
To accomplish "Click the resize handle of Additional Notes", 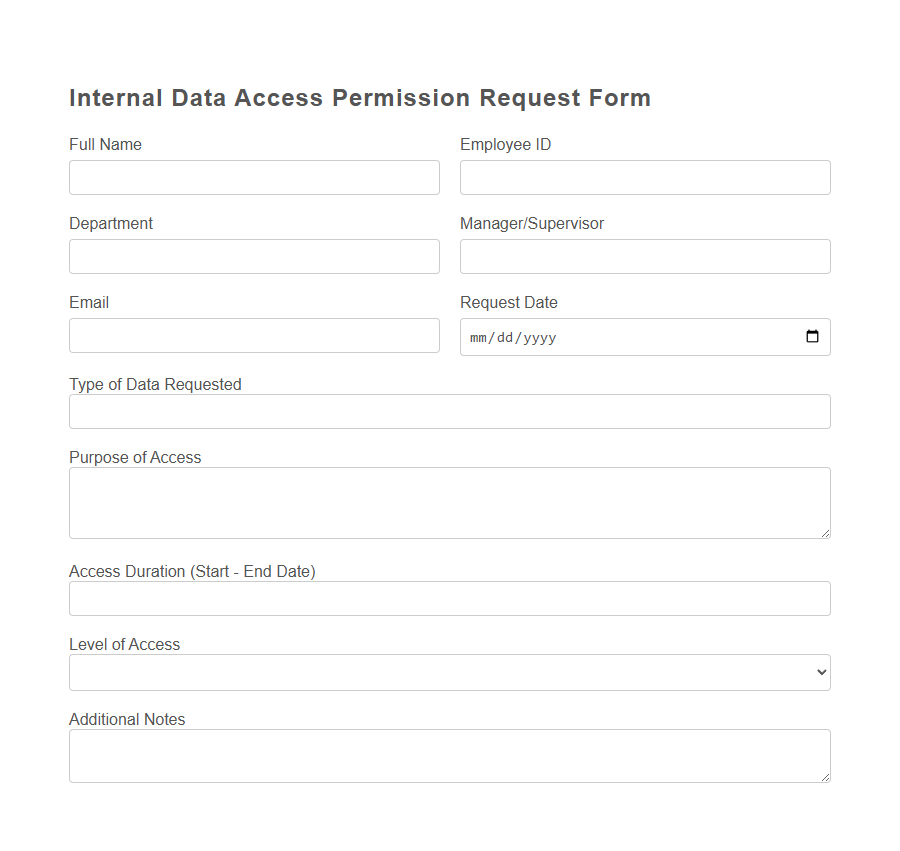I will (825, 778).
